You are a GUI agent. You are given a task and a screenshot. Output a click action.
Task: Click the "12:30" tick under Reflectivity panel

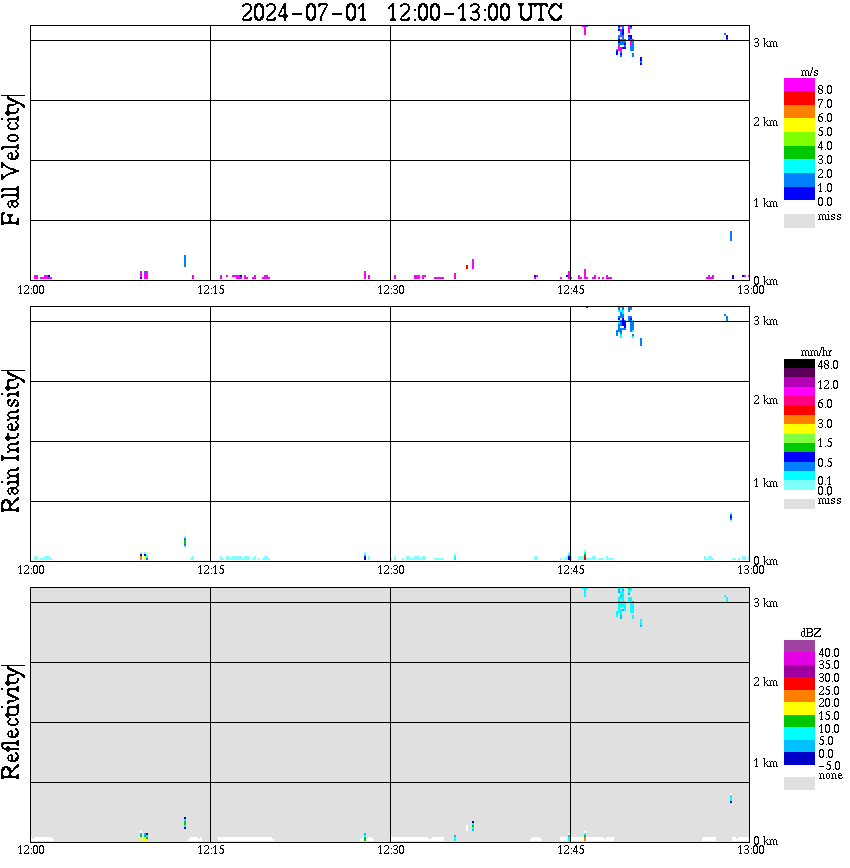pyautogui.click(x=391, y=850)
